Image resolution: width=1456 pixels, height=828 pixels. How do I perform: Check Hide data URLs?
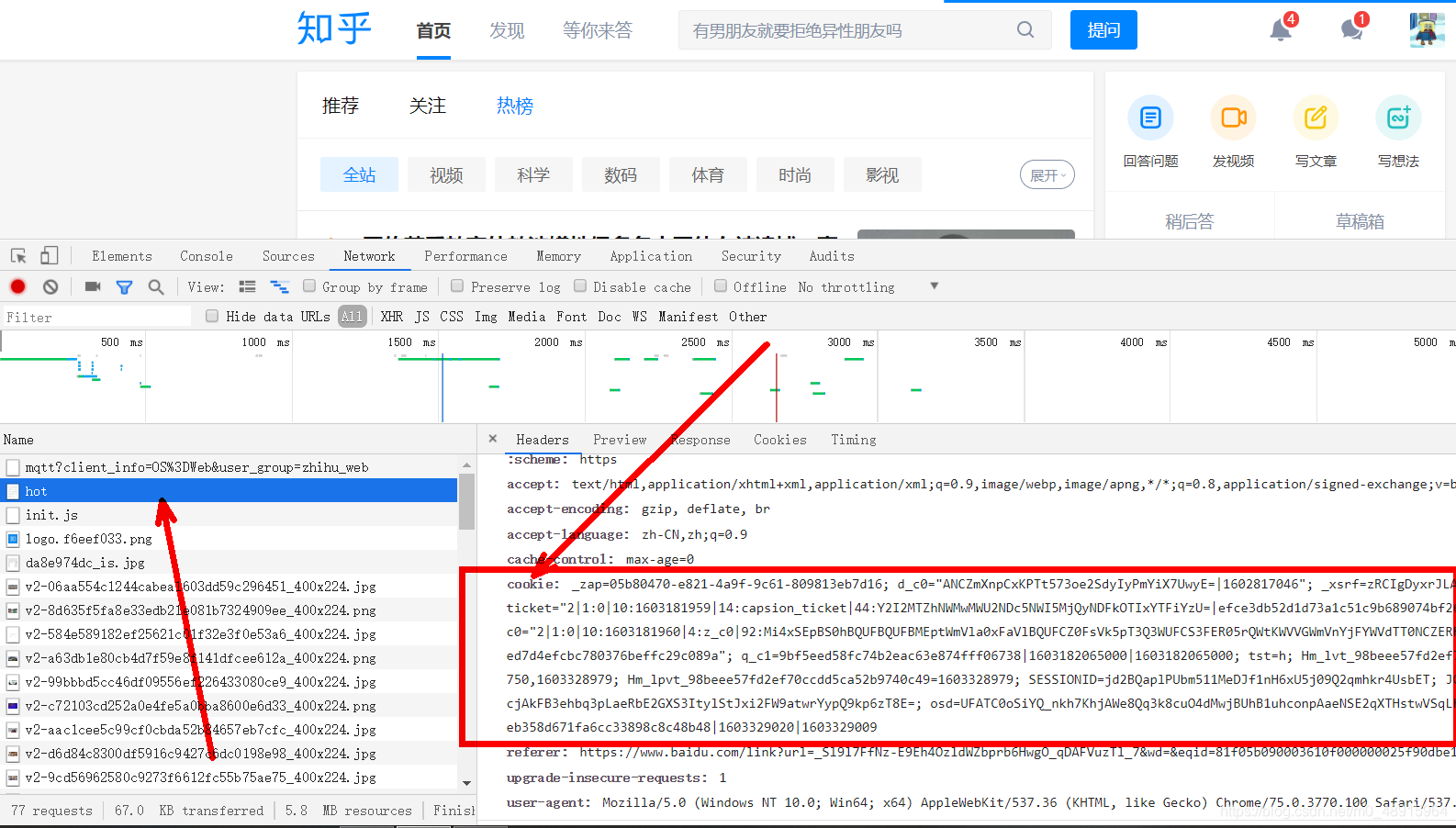tap(212, 316)
